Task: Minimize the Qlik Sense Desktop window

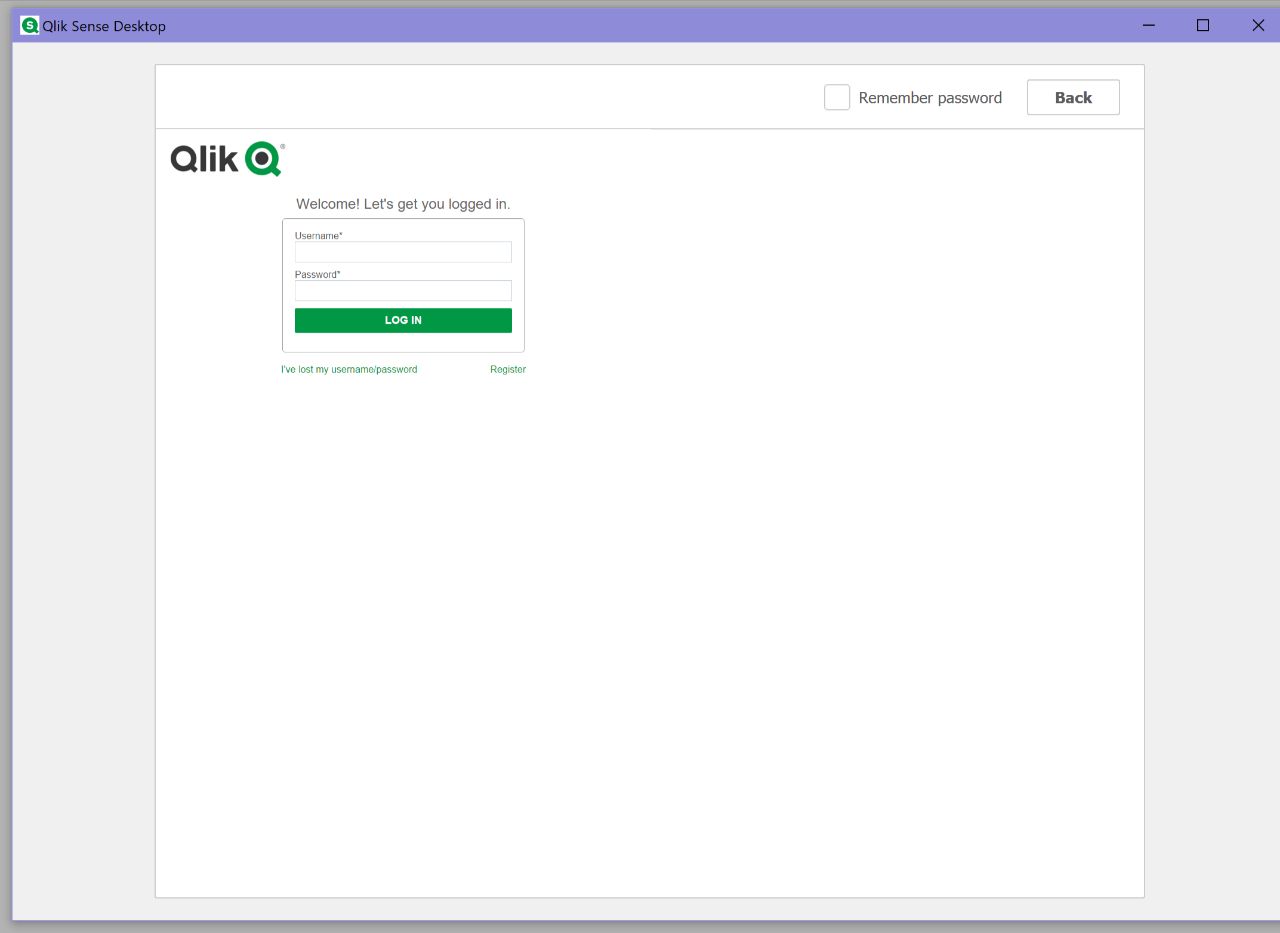Action: pyautogui.click(x=1150, y=25)
